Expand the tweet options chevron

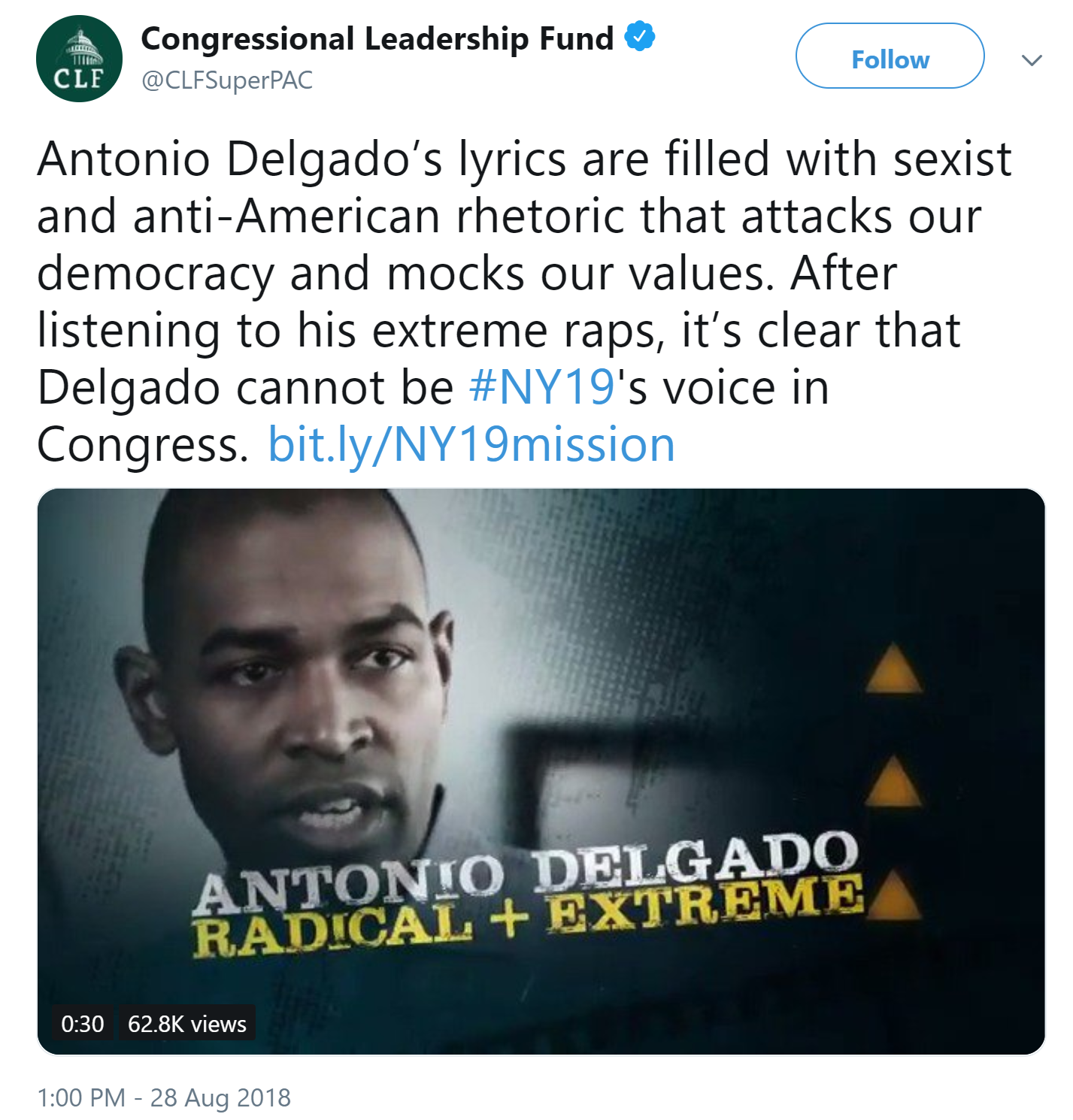(1032, 60)
